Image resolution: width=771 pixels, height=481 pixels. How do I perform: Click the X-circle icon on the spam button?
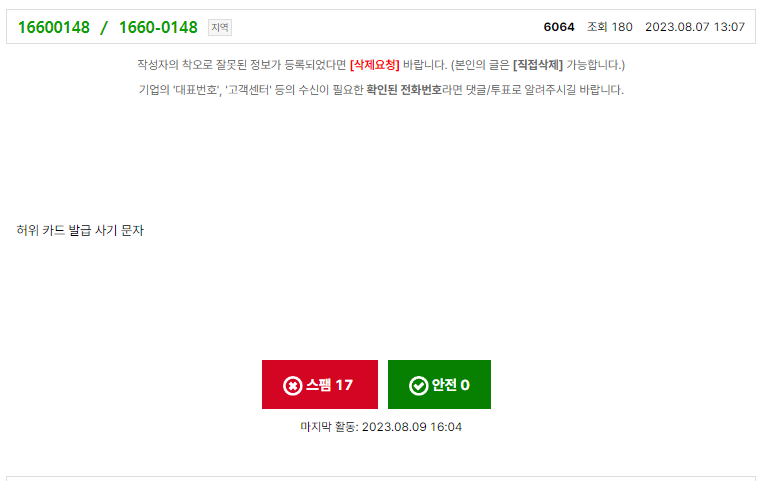tap(292, 386)
